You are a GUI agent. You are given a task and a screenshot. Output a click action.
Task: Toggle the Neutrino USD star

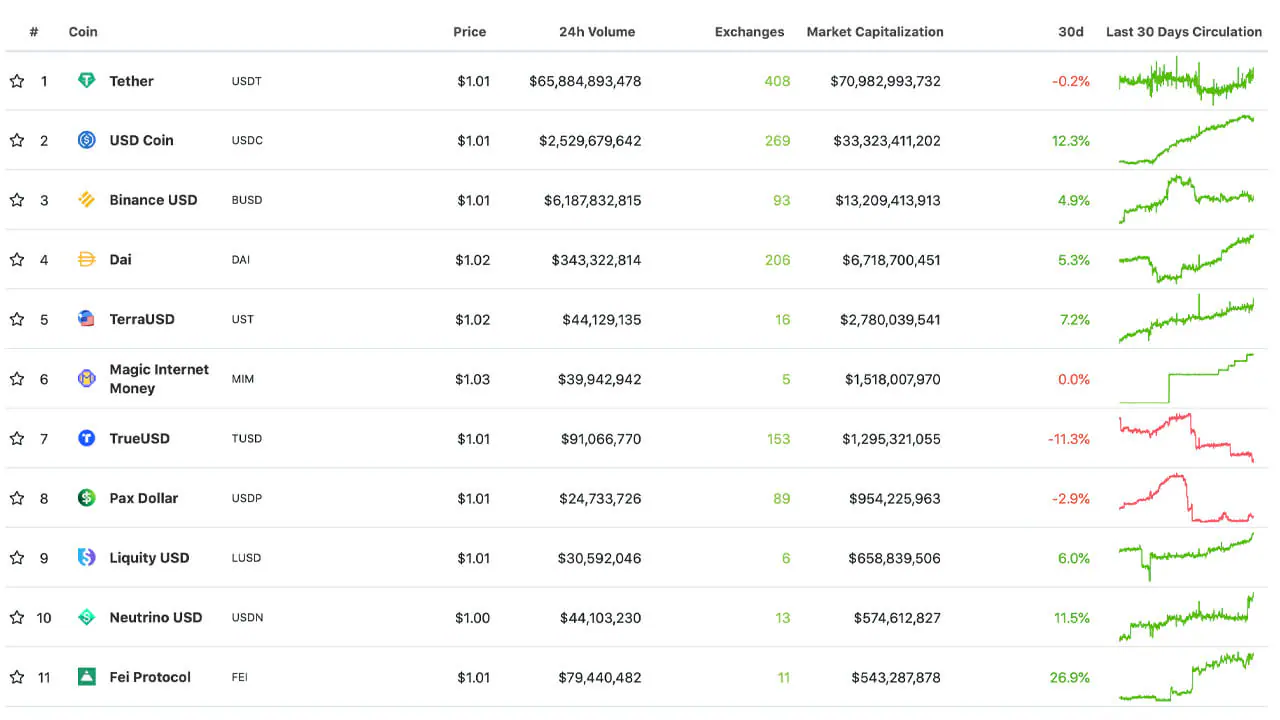point(17,617)
